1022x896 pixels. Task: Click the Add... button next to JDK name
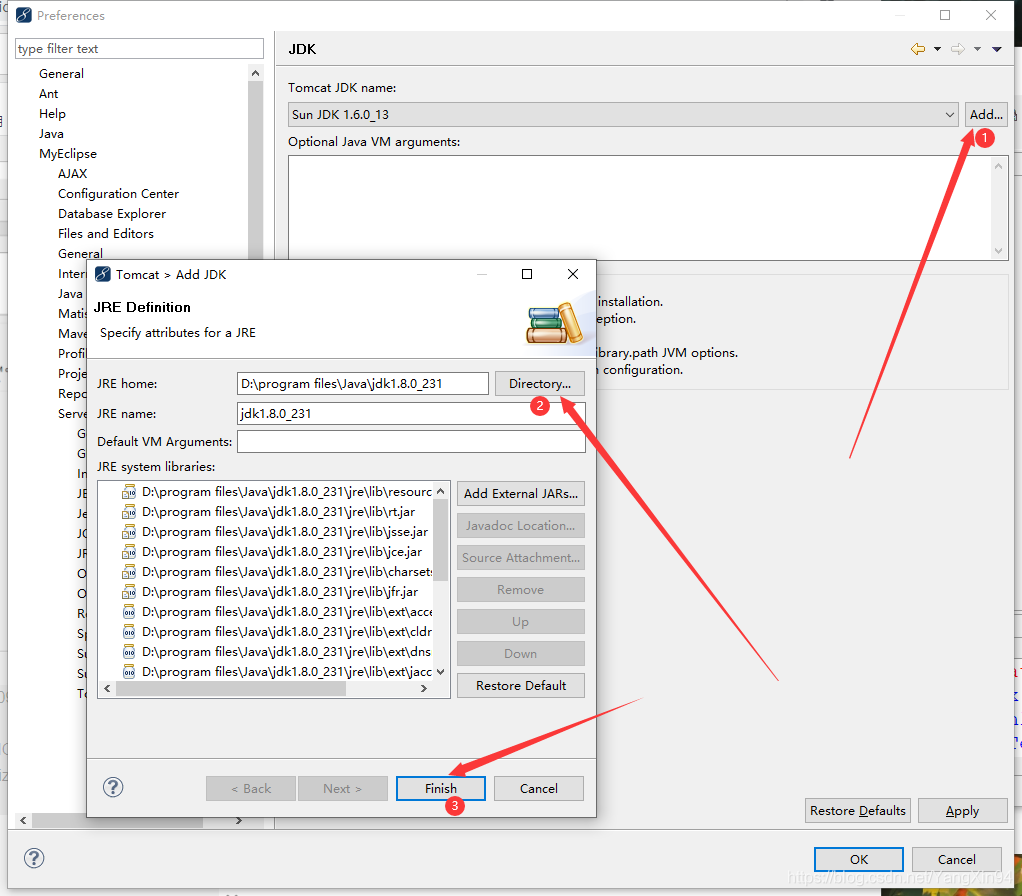pyautogui.click(x=986, y=115)
